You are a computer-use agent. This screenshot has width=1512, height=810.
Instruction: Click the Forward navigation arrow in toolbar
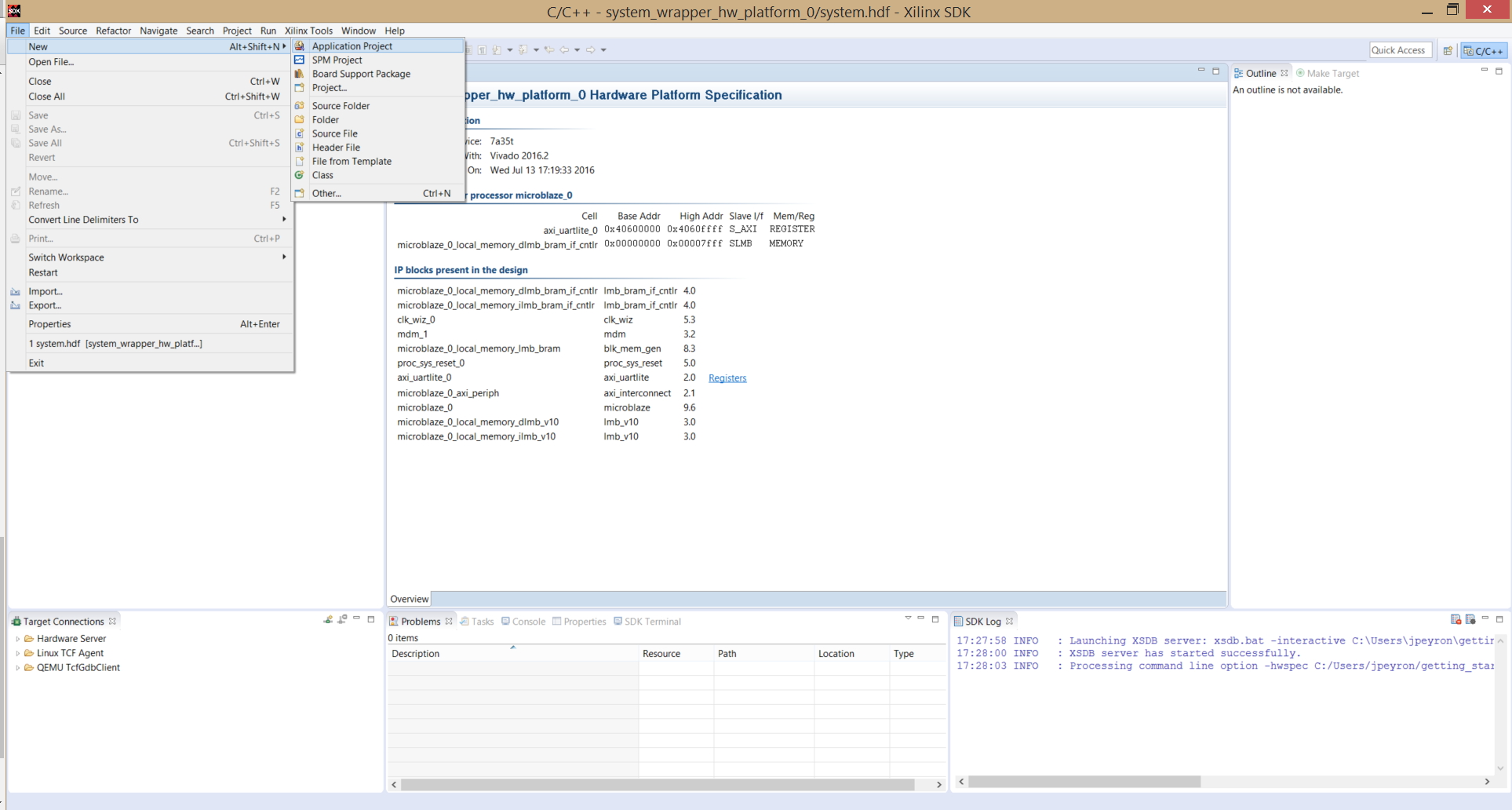(x=591, y=50)
